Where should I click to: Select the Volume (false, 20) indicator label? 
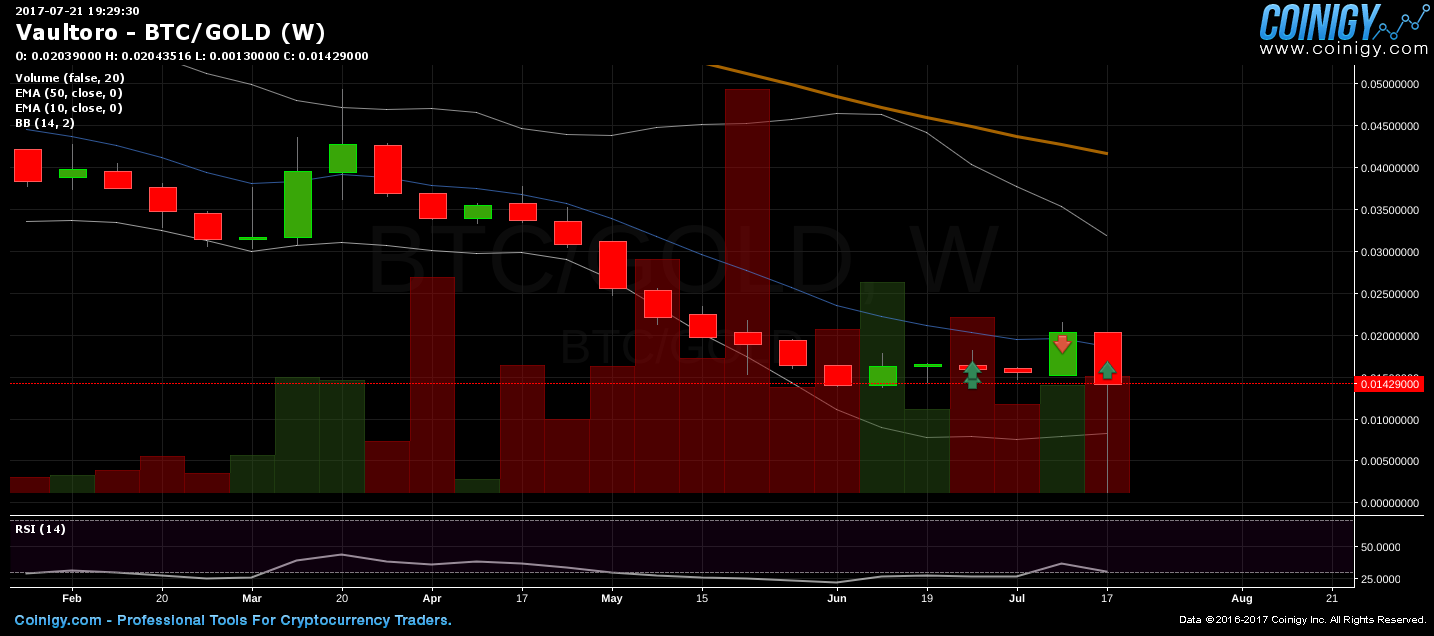tap(70, 78)
